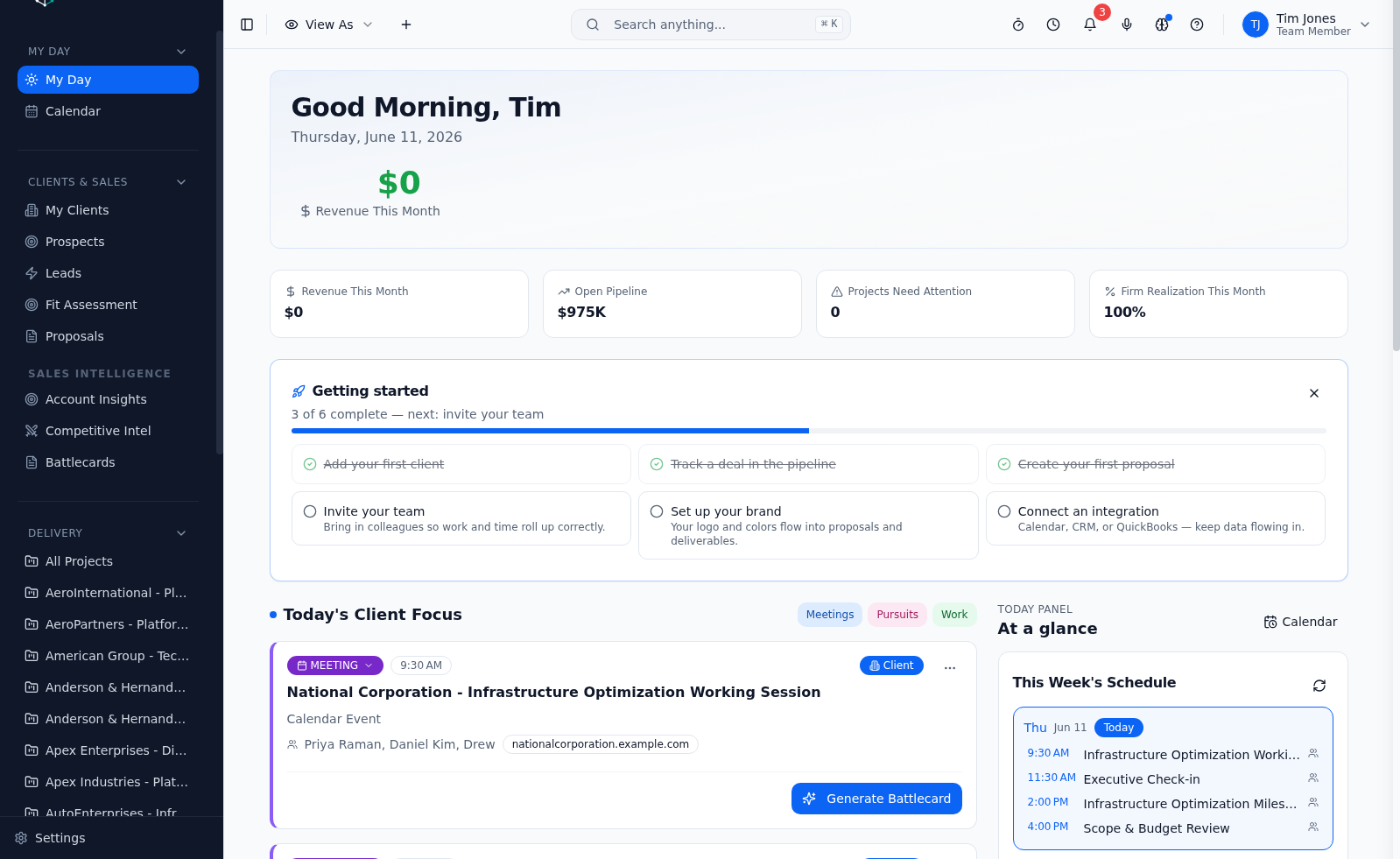The height and width of the screenshot is (859, 1400).
Task: Collapse the CLIENTS & SALES section
Action: 181,182
